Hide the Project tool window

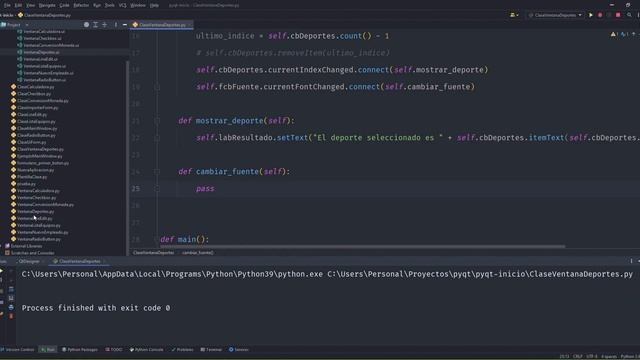(125, 25)
